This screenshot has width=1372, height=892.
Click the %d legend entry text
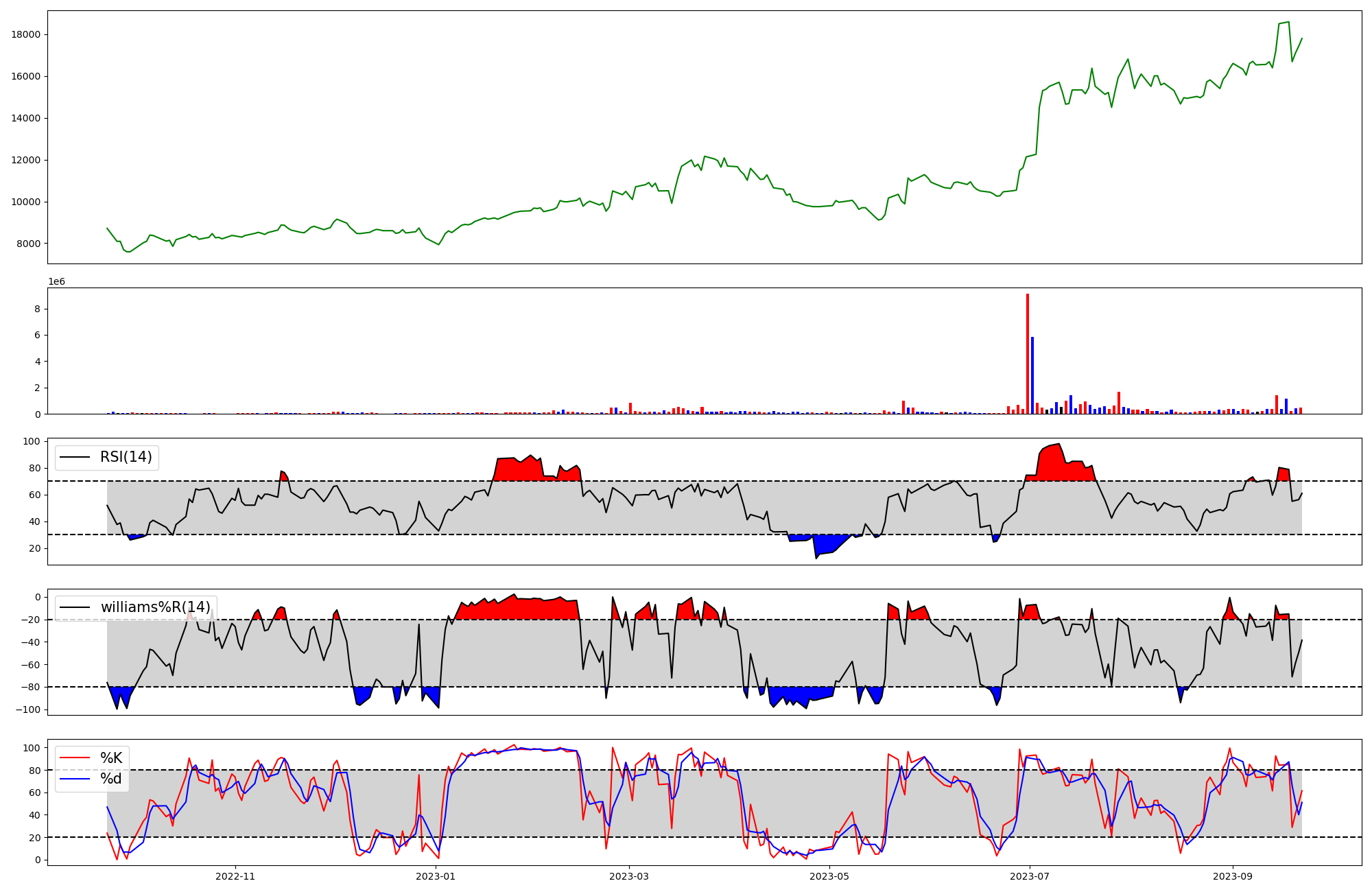pos(111,779)
